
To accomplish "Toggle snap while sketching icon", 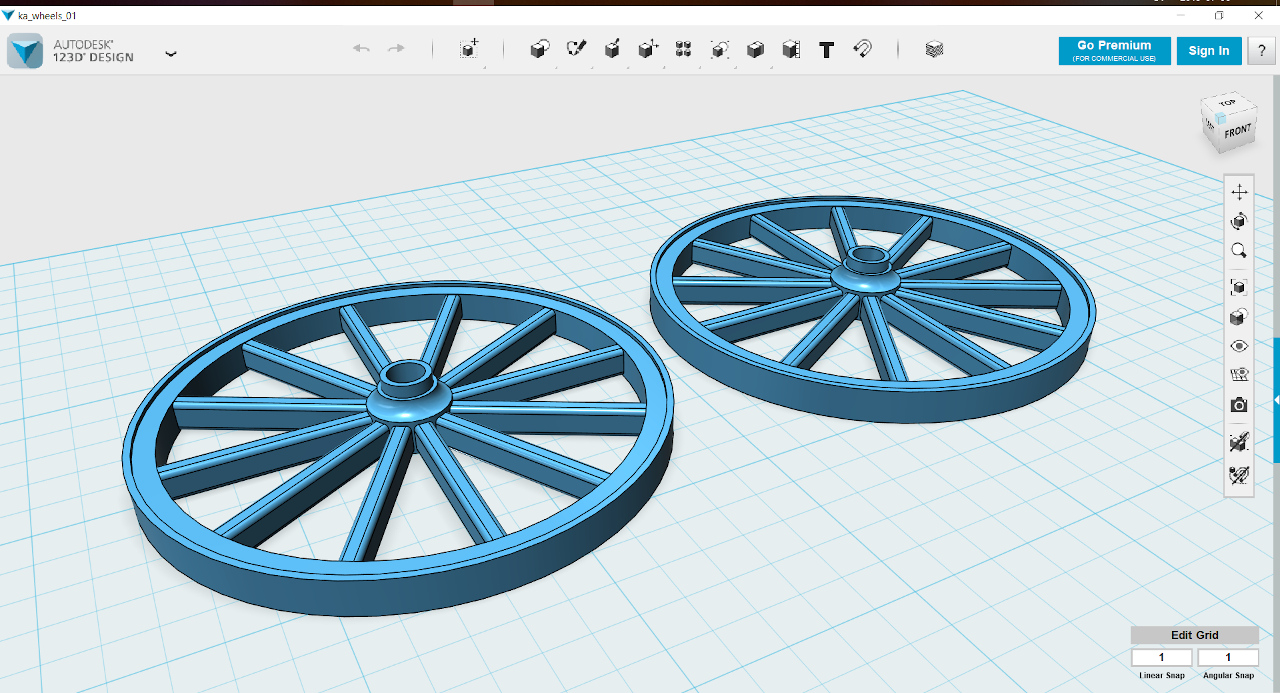I will pos(1239,474).
